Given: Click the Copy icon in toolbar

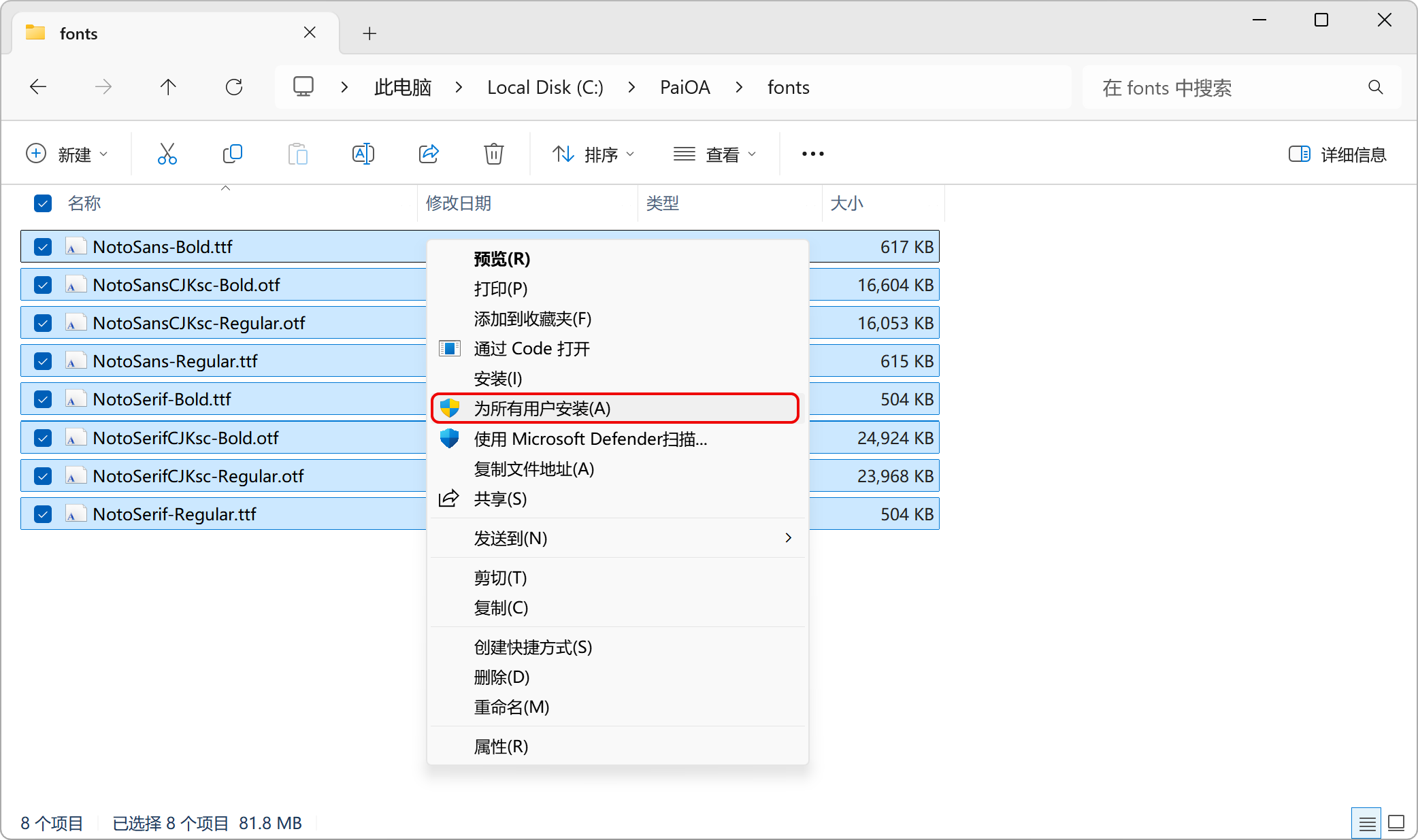Looking at the screenshot, I should (x=232, y=154).
